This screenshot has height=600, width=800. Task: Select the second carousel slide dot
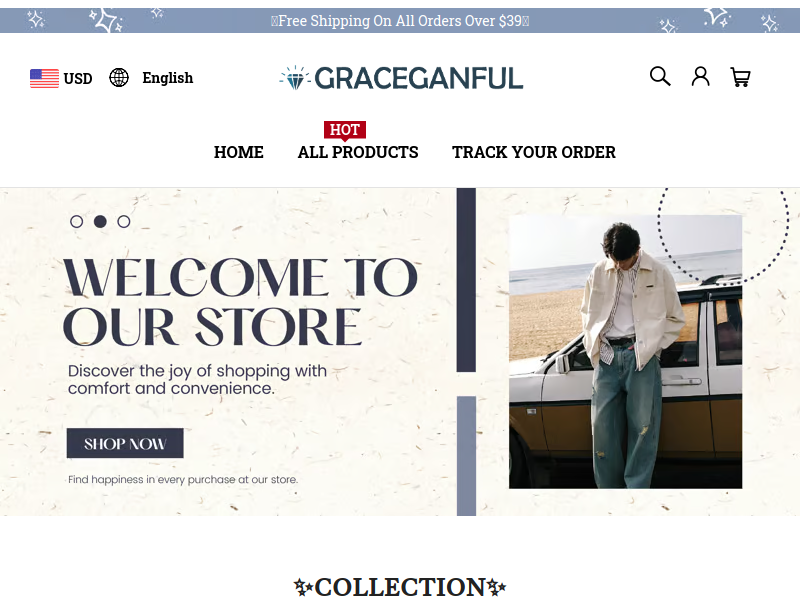coord(100,221)
